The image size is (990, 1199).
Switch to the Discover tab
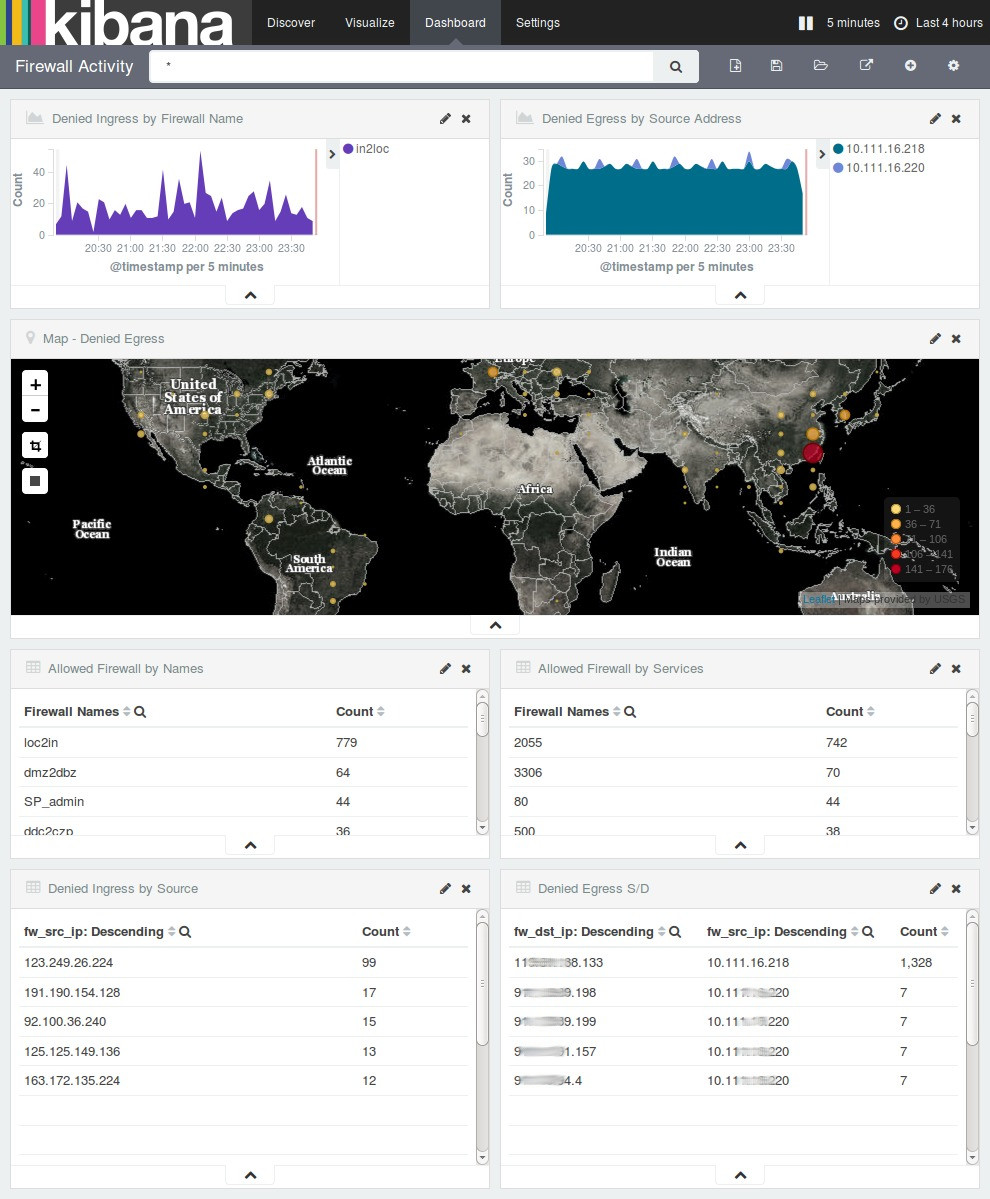click(x=291, y=23)
